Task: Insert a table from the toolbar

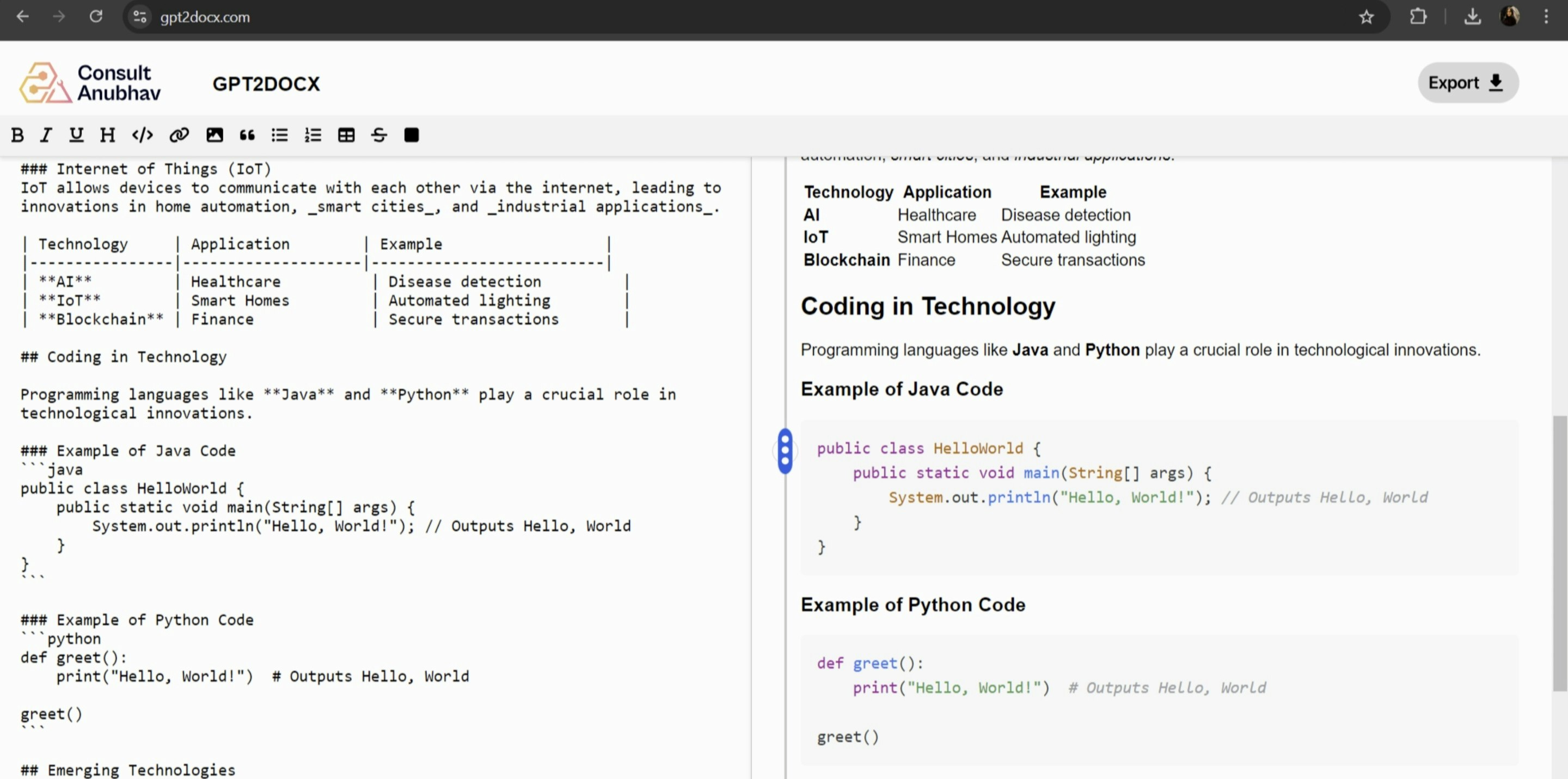Action: point(346,135)
